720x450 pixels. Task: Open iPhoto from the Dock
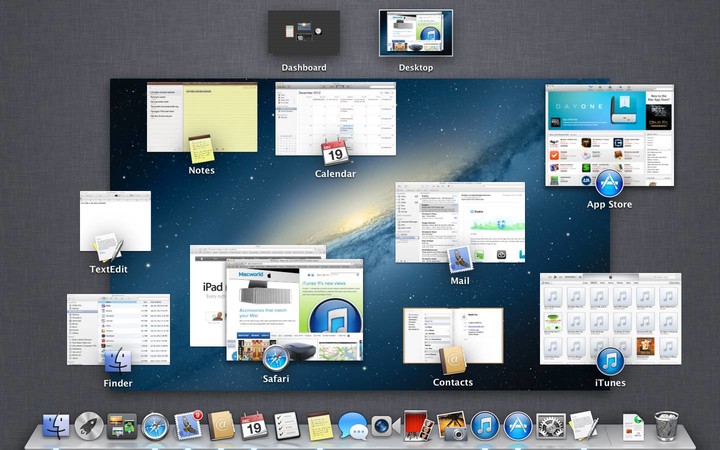451,427
